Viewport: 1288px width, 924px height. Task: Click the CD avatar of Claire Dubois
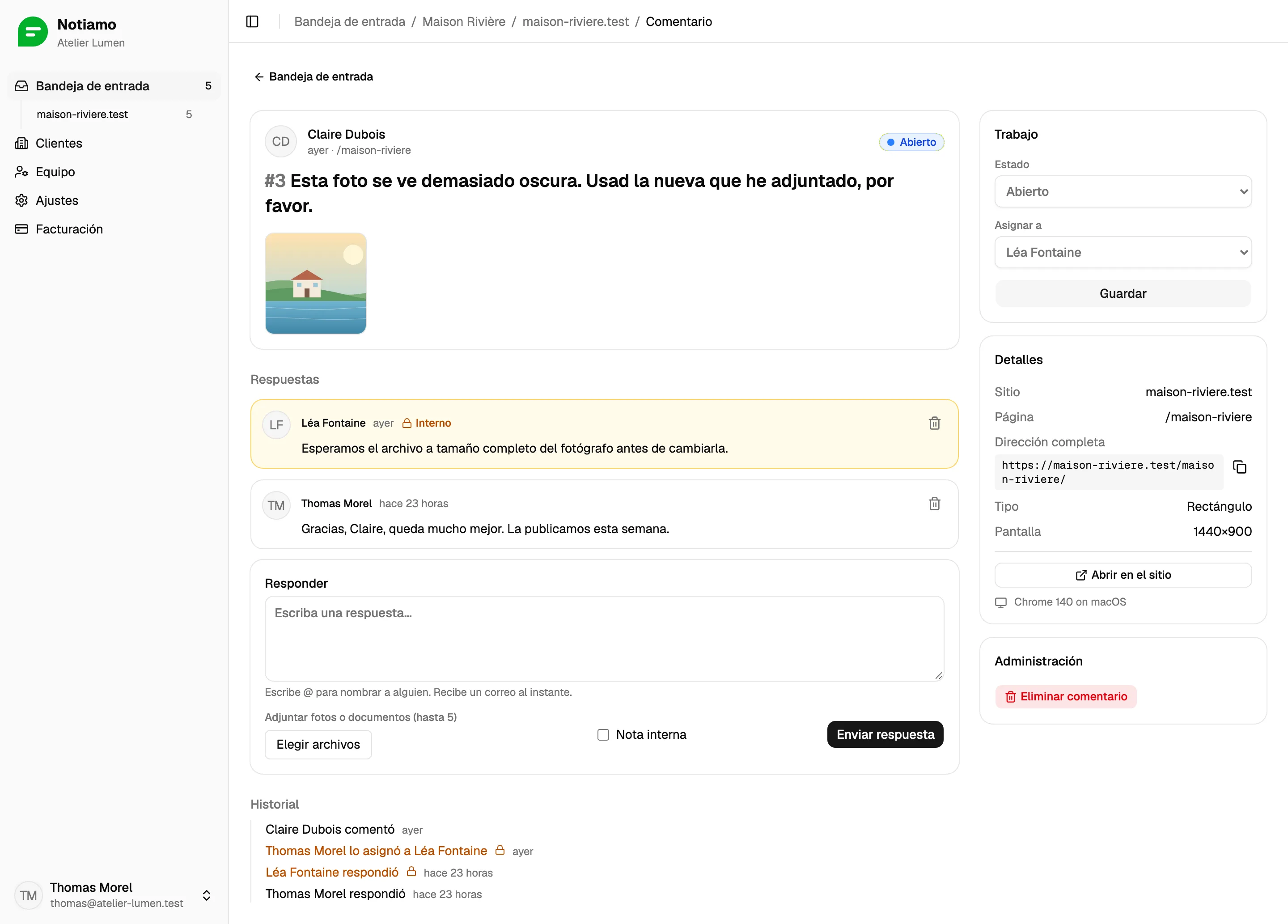[x=280, y=141]
